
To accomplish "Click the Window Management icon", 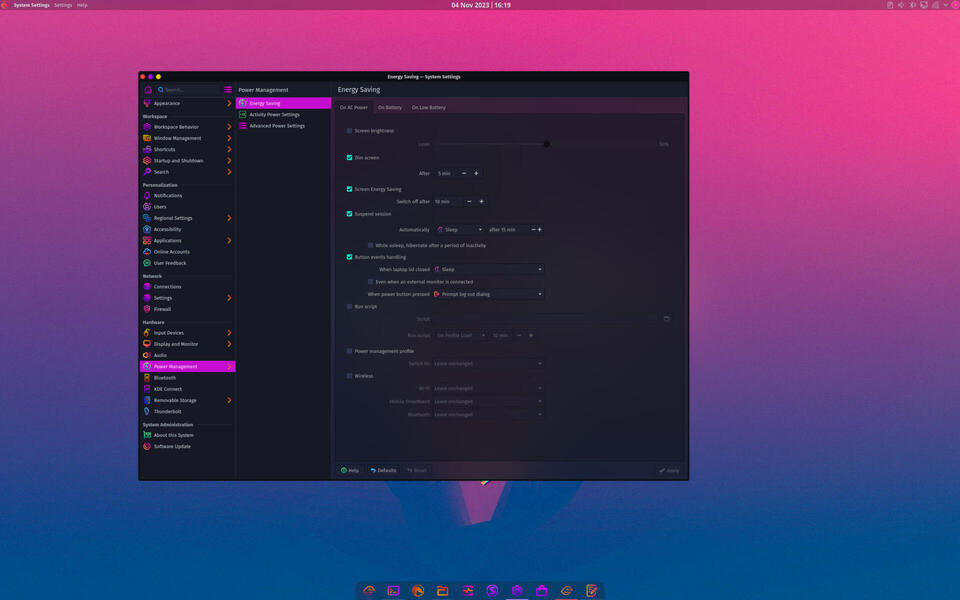I will point(147,138).
